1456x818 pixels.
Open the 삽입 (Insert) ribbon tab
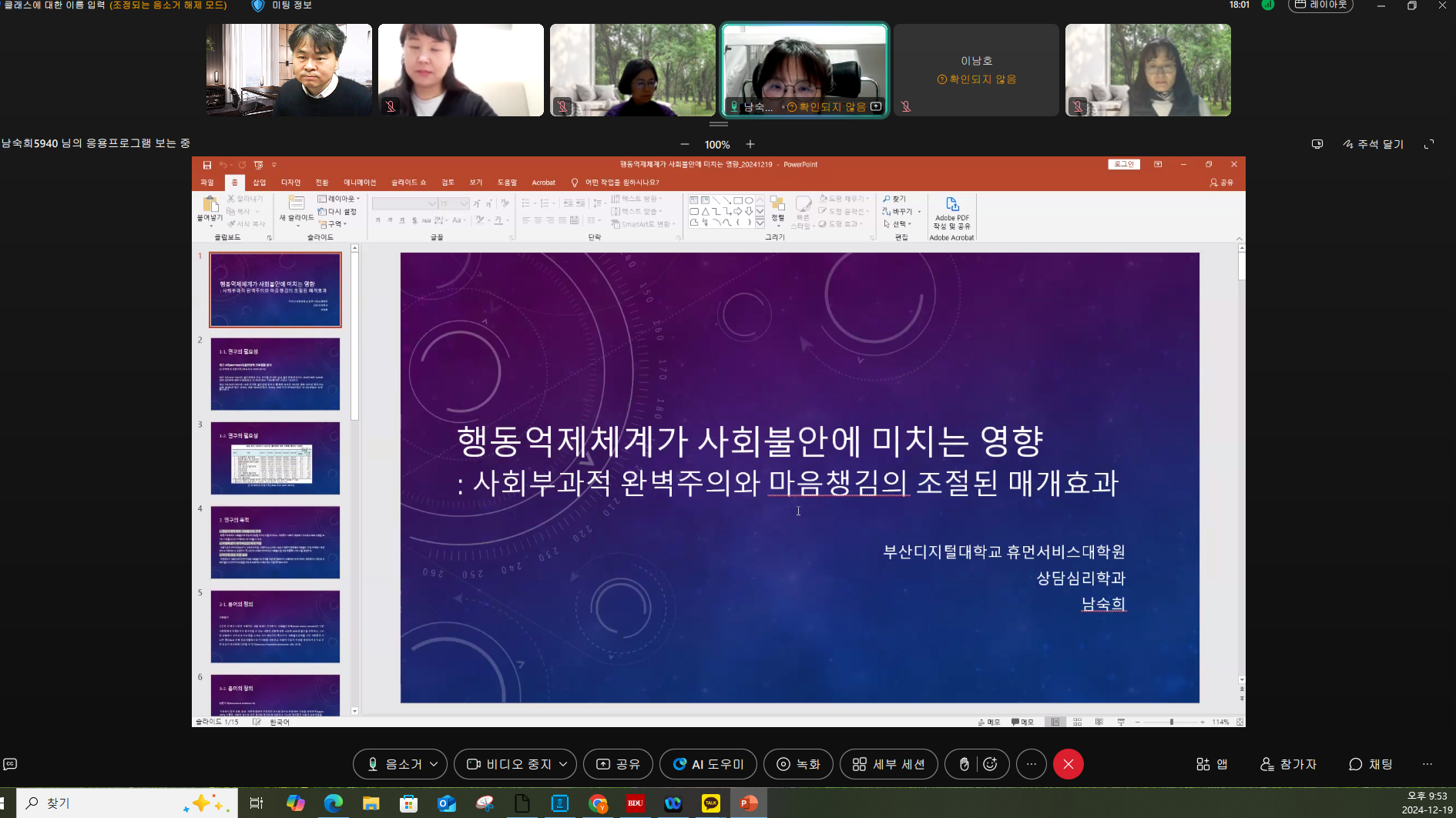[x=260, y=183]
